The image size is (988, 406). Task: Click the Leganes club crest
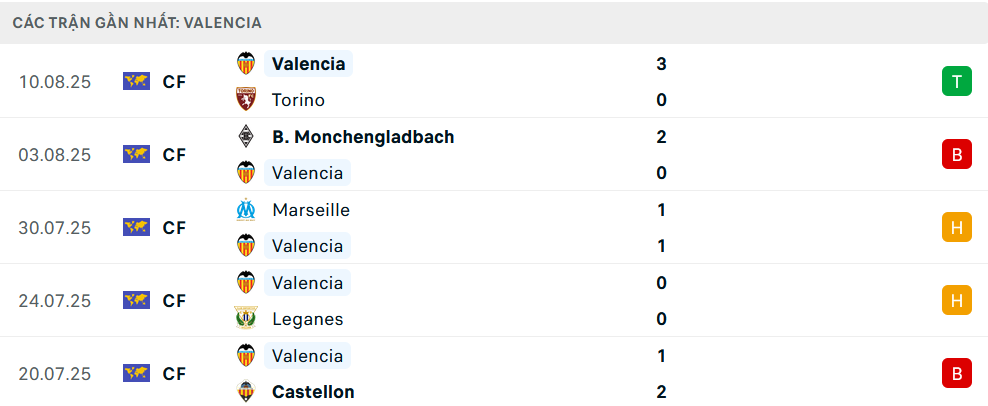click(x=245, y=319)
